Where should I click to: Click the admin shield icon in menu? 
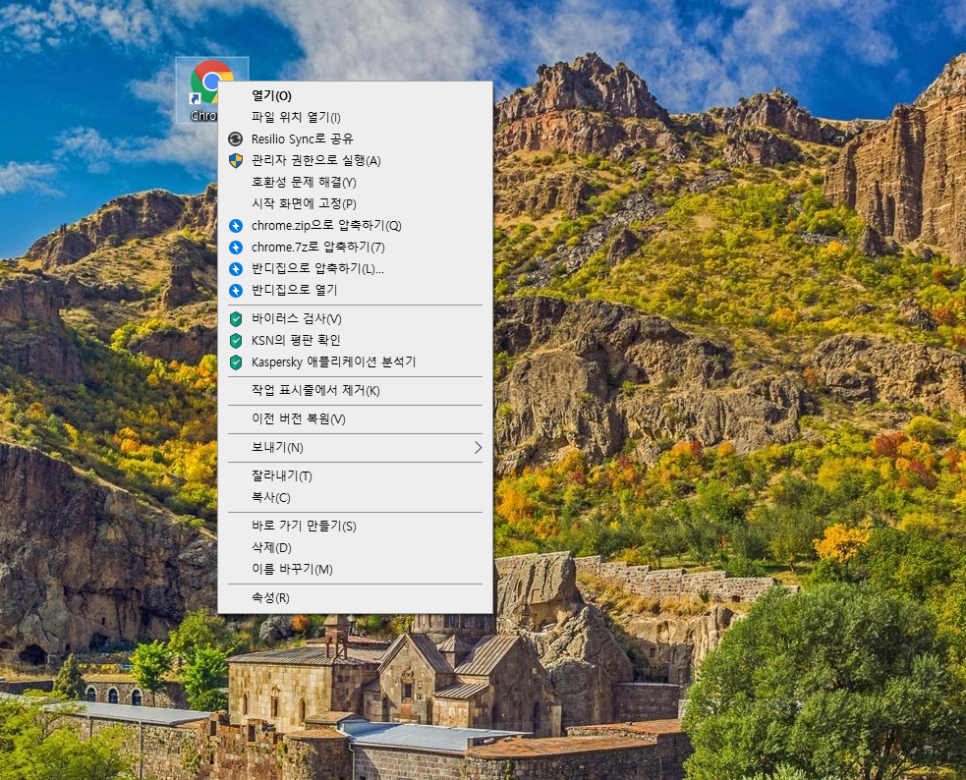[235, 160]
